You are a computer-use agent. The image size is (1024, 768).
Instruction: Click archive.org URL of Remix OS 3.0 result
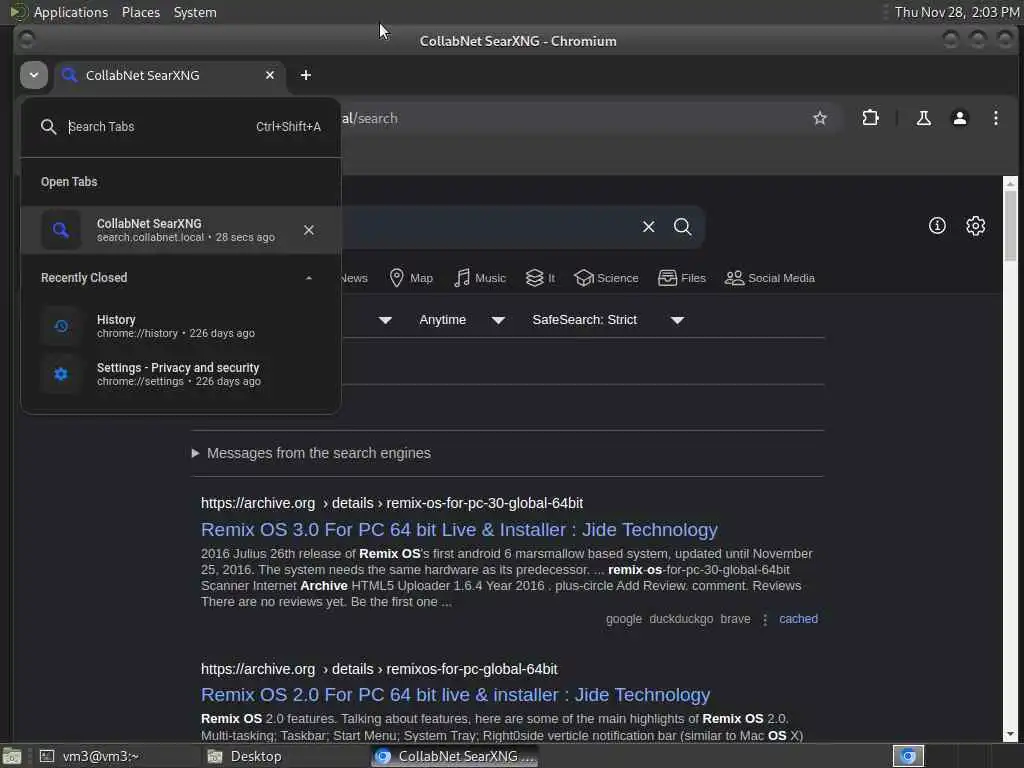tap(392, 504)
